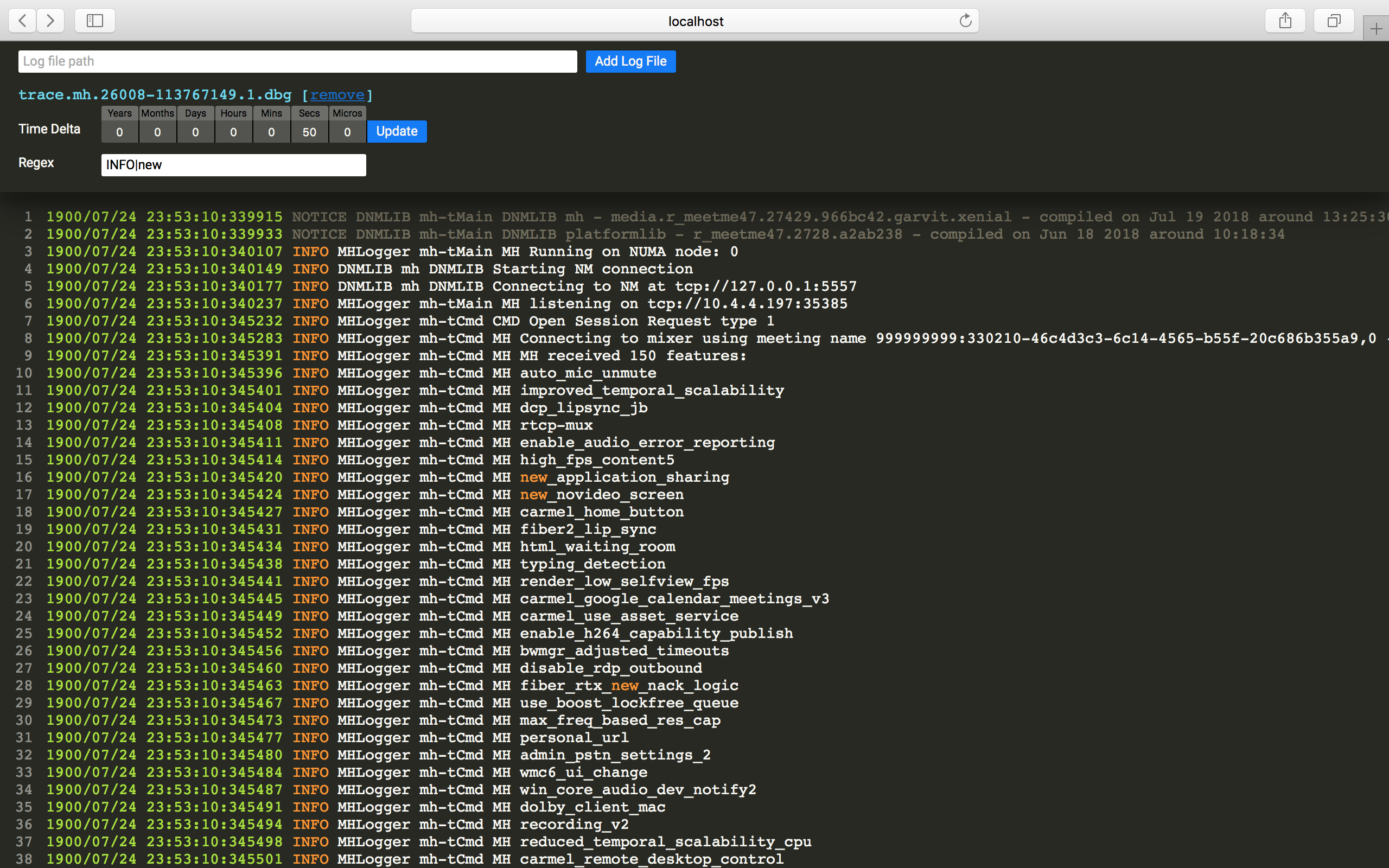Select the Micros delta field
1389x868 pixels.
click(x=347, y=132)
